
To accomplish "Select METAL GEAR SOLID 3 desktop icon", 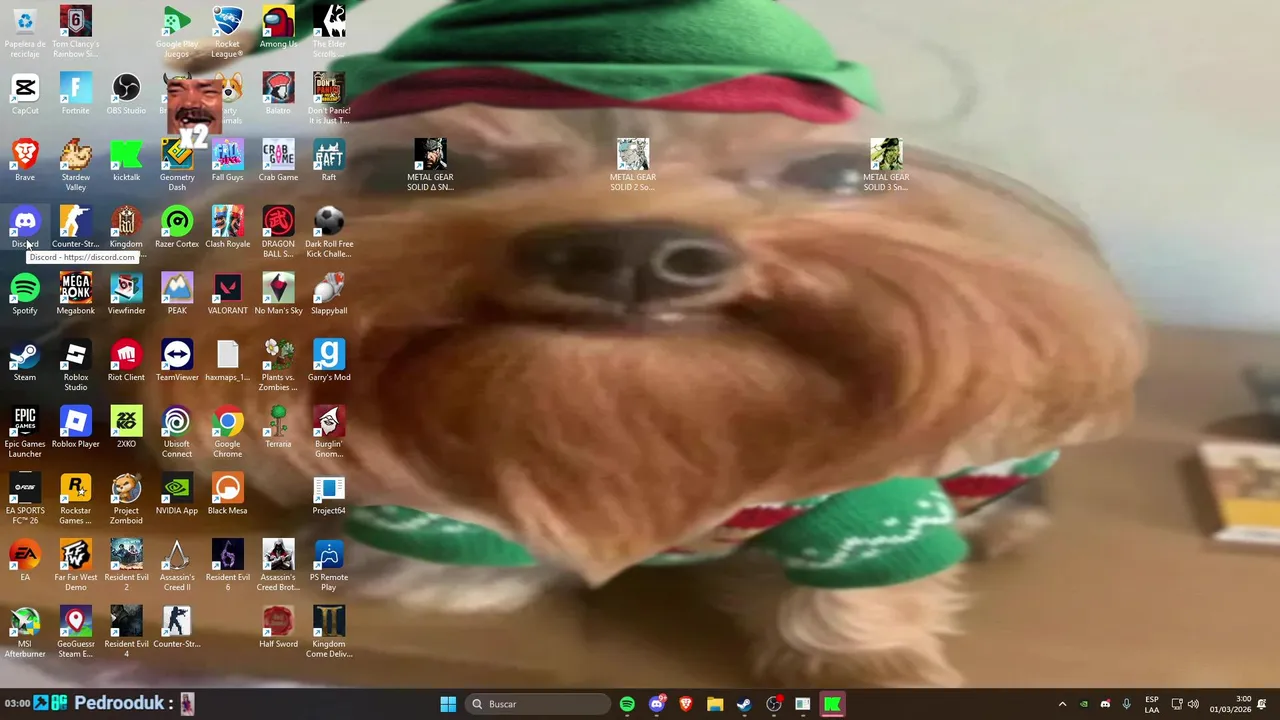I will pyautogui.click(x=886, y=166).
